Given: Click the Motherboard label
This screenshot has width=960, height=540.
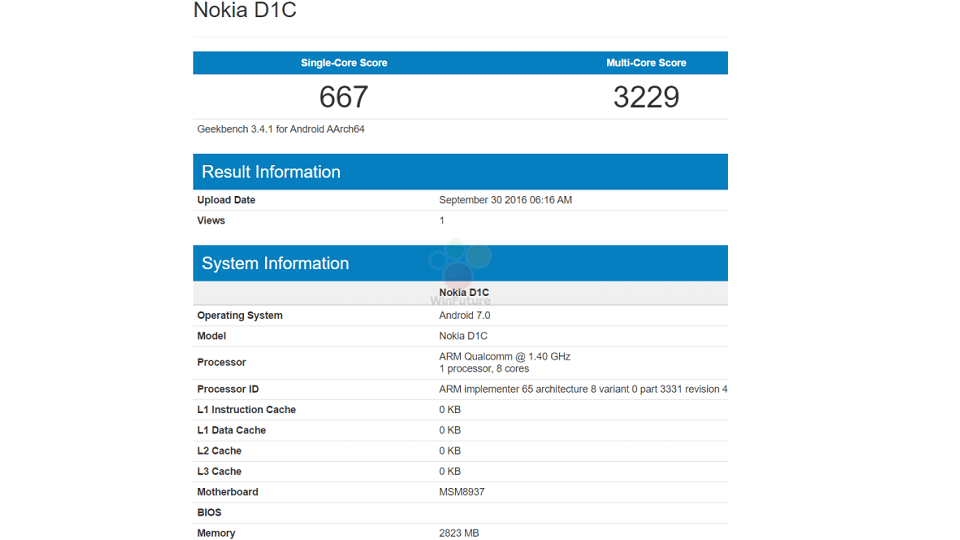Looking at the screenshot, I should tap(228, 492).
